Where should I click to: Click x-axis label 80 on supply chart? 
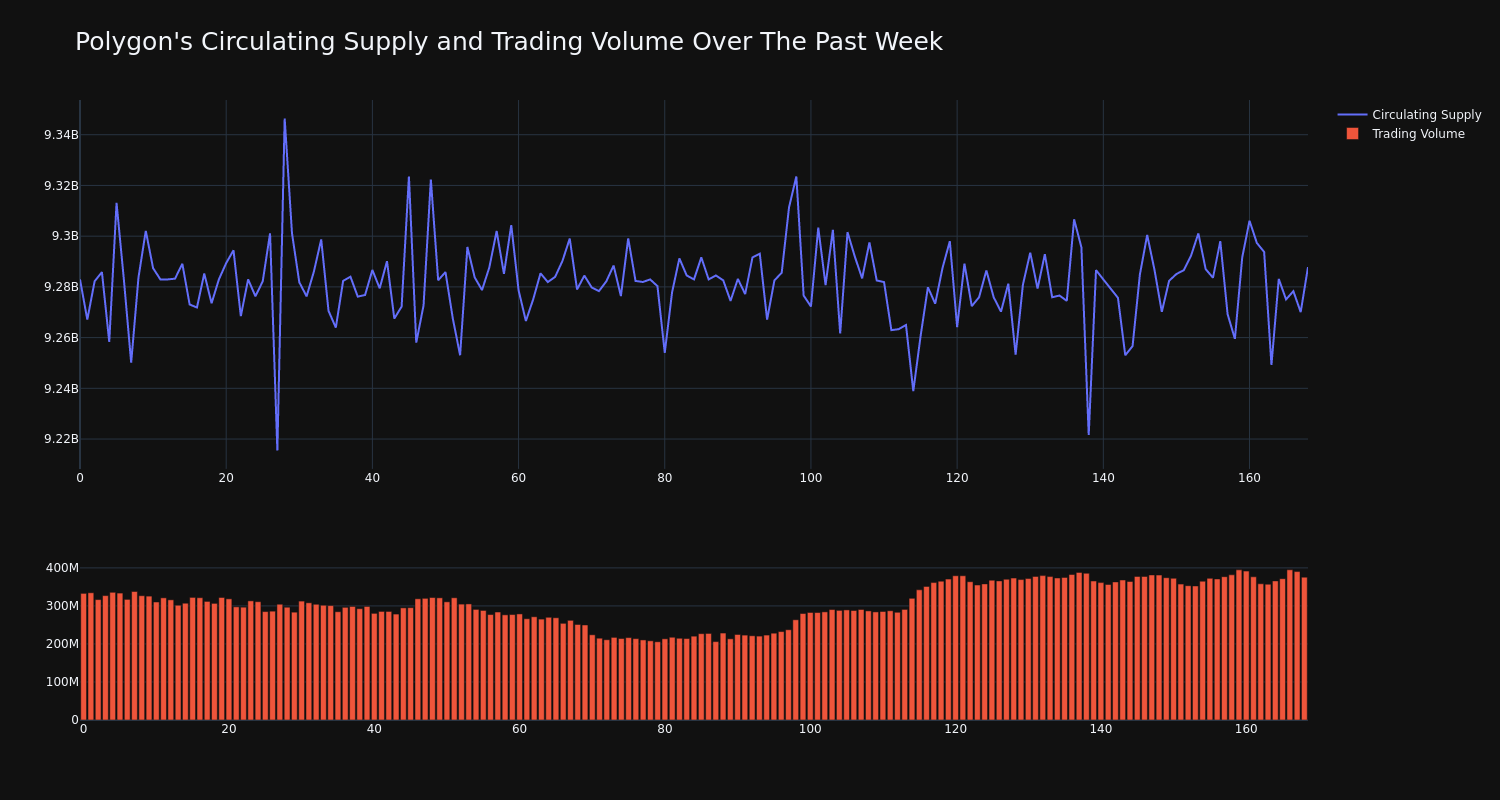[665, 478]
